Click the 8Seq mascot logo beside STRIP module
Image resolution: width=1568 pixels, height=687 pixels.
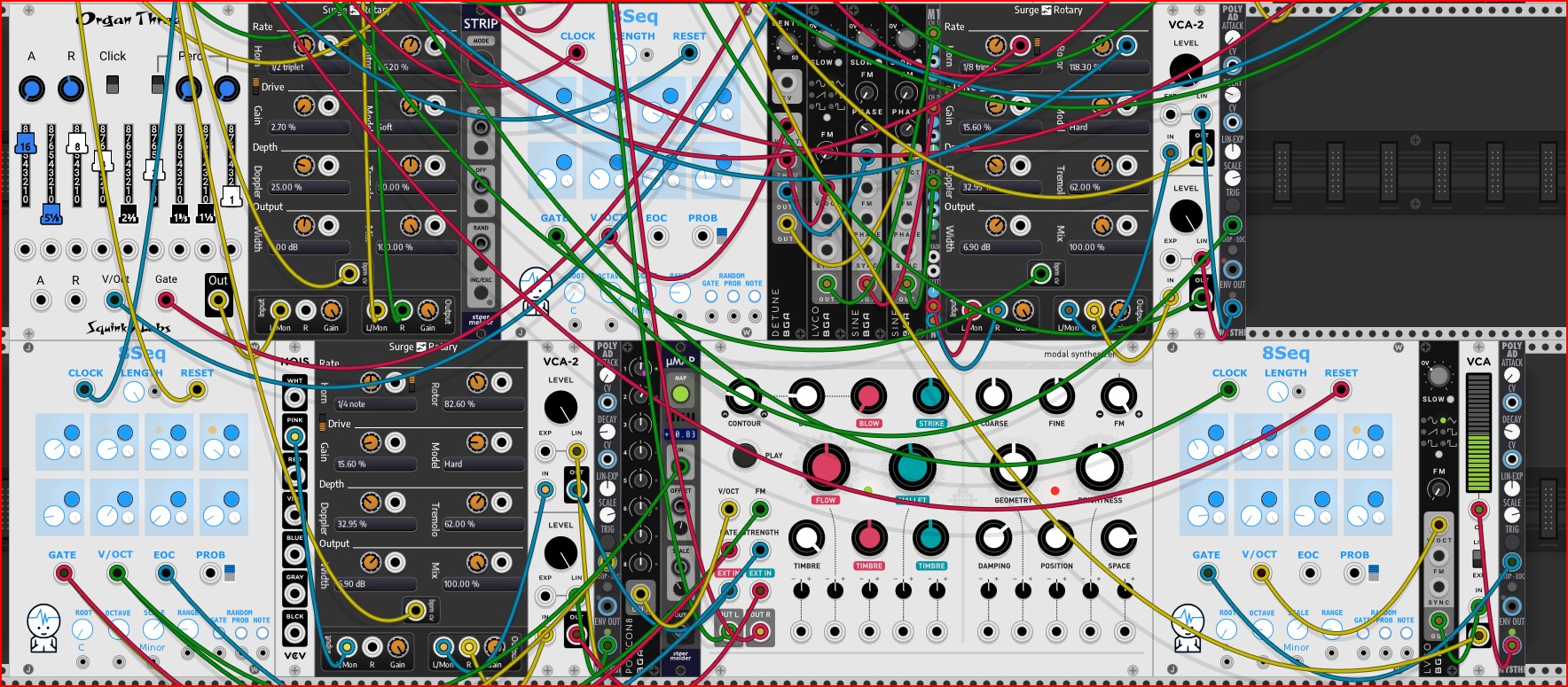point(535,291)
